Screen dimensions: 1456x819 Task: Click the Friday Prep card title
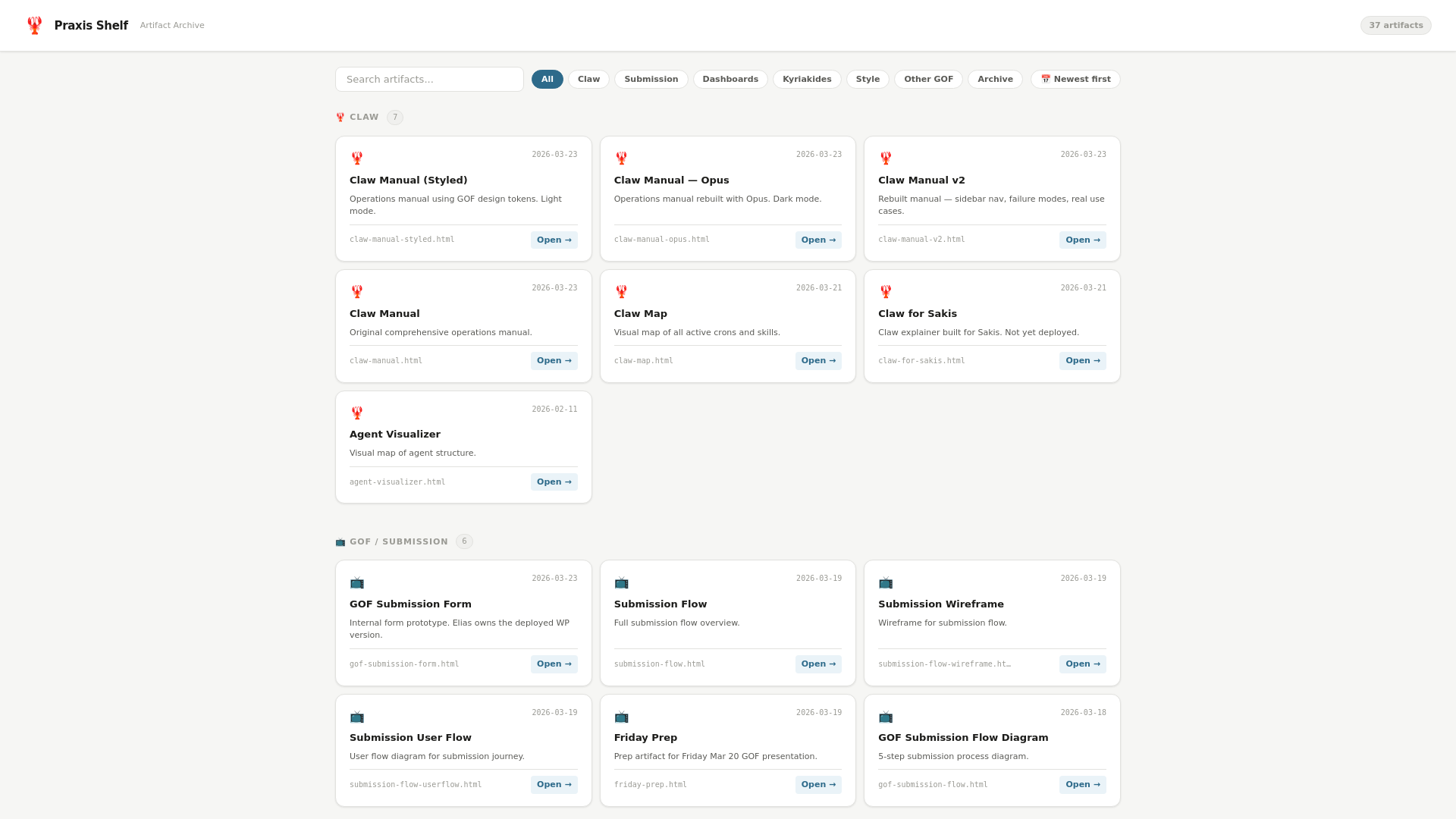tap(646, 738)
